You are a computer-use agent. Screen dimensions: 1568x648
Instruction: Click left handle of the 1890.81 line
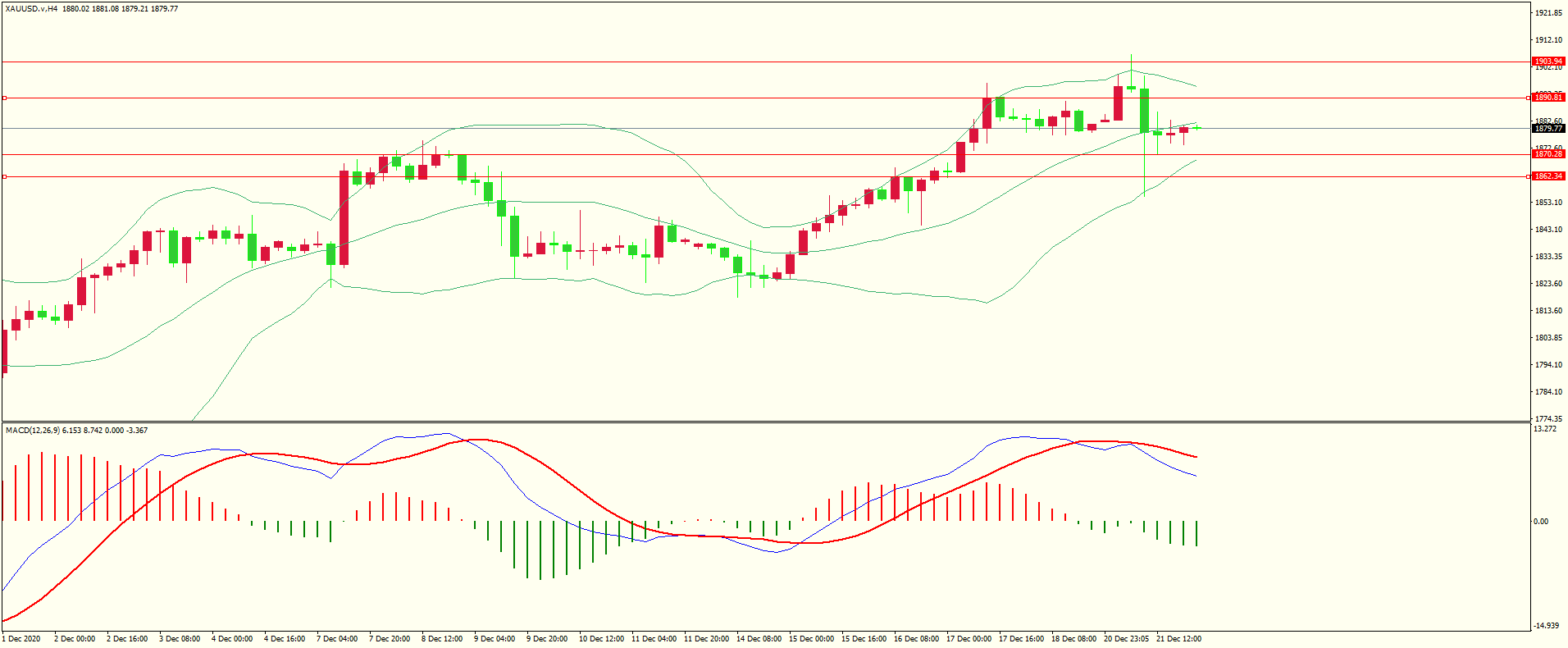click(x=5, y=98)
